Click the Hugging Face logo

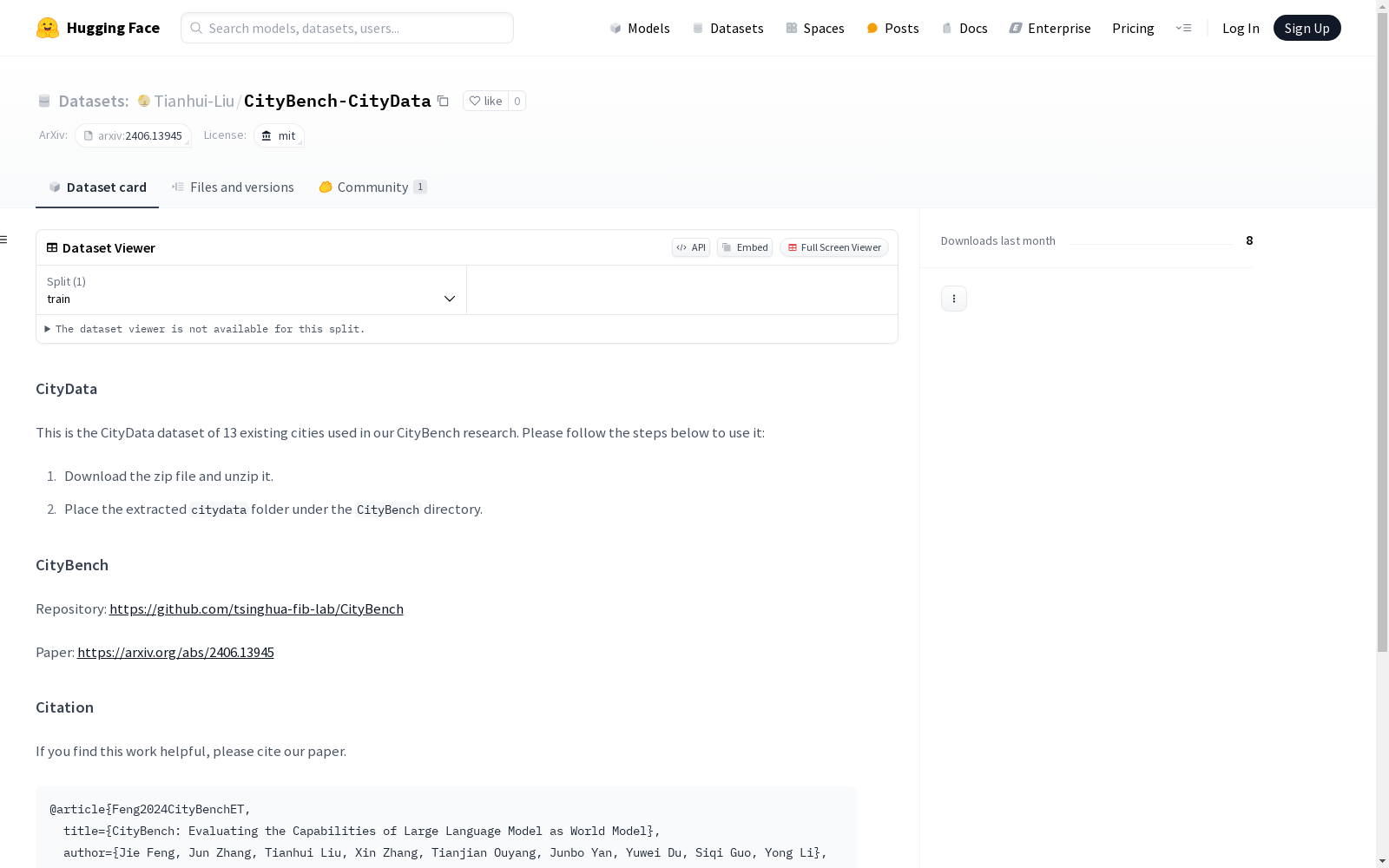pos(97,28)
